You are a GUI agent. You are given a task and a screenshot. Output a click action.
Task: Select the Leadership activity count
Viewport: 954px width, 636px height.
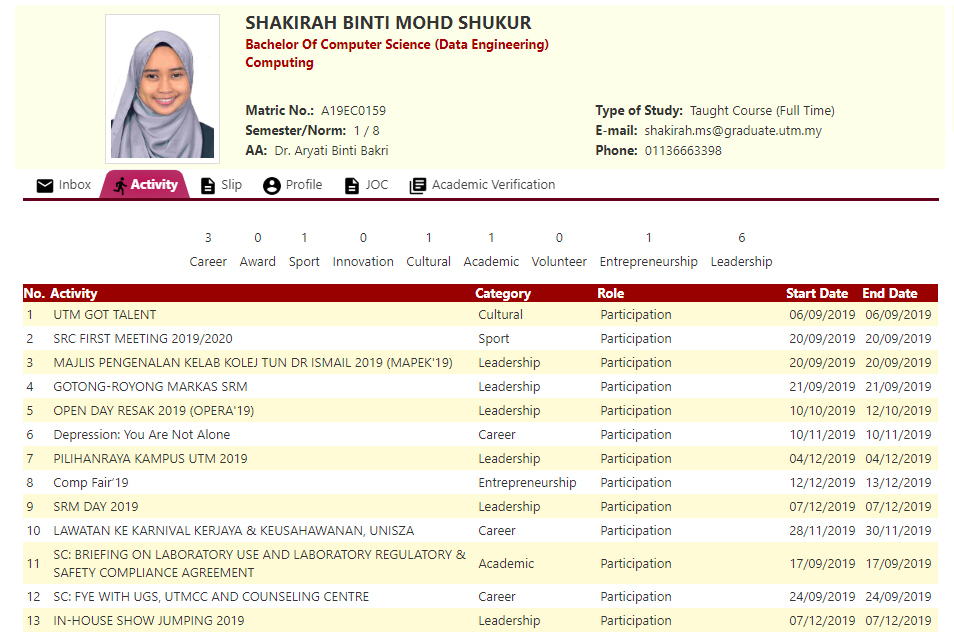click(x=741, y=238)
